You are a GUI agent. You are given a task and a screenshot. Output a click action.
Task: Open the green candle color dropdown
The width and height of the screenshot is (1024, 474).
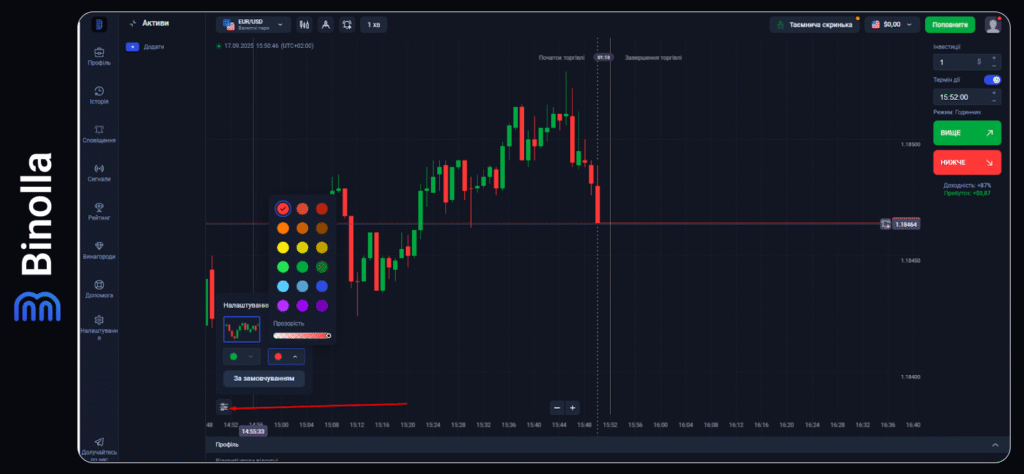pos(242,356)
